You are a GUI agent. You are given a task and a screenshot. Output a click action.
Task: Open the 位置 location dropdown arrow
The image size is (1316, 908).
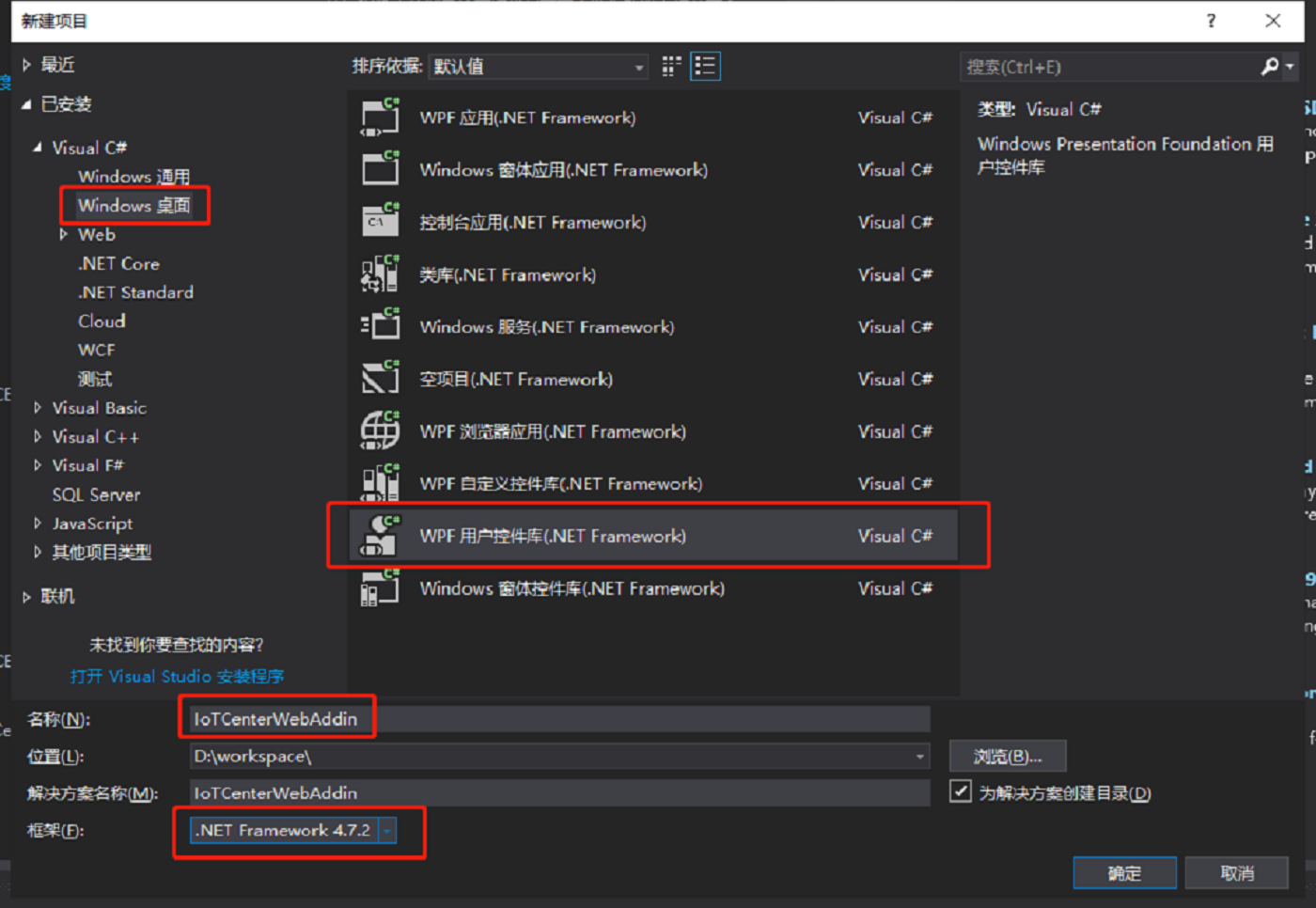coord(919,757)
